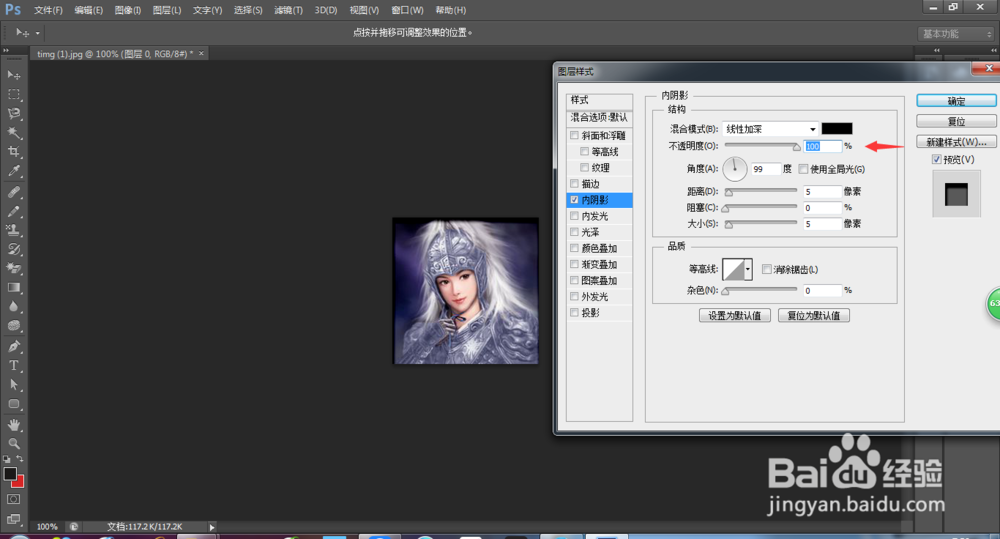Select the Brush tool
The height and width of the screenshot is (539, 1000).
(13, 211)
